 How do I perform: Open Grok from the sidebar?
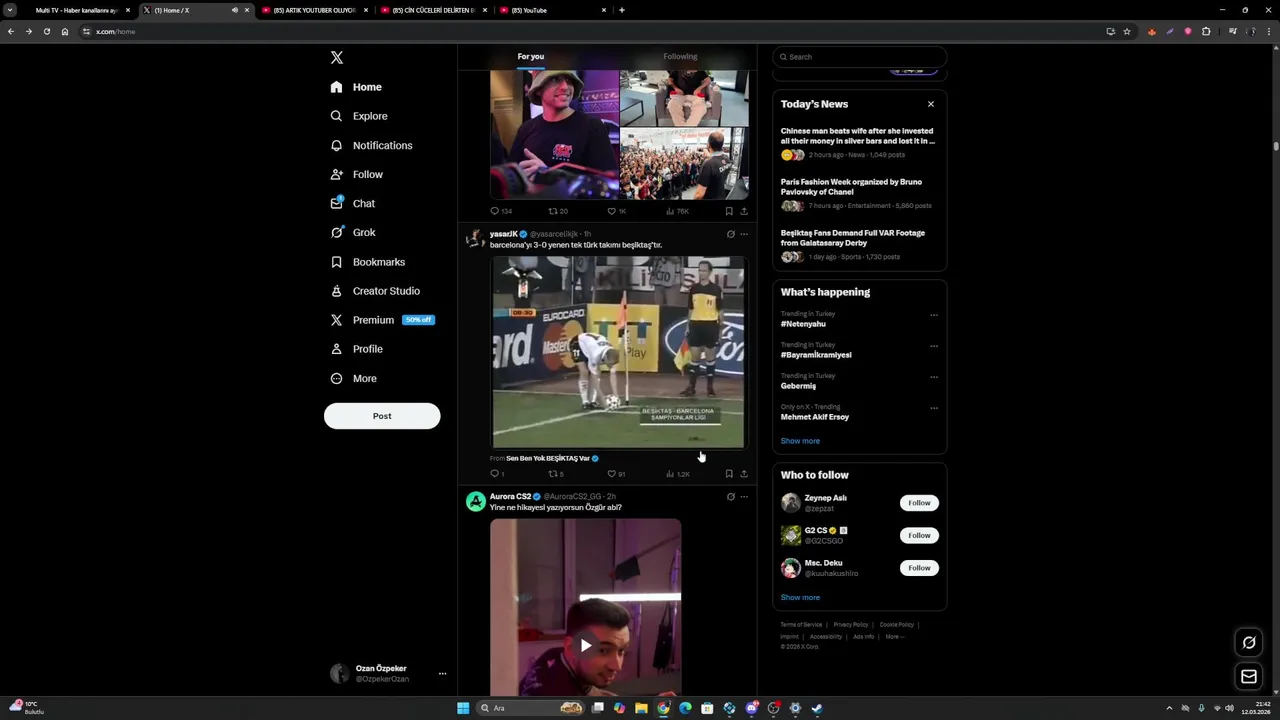(353, 232)
